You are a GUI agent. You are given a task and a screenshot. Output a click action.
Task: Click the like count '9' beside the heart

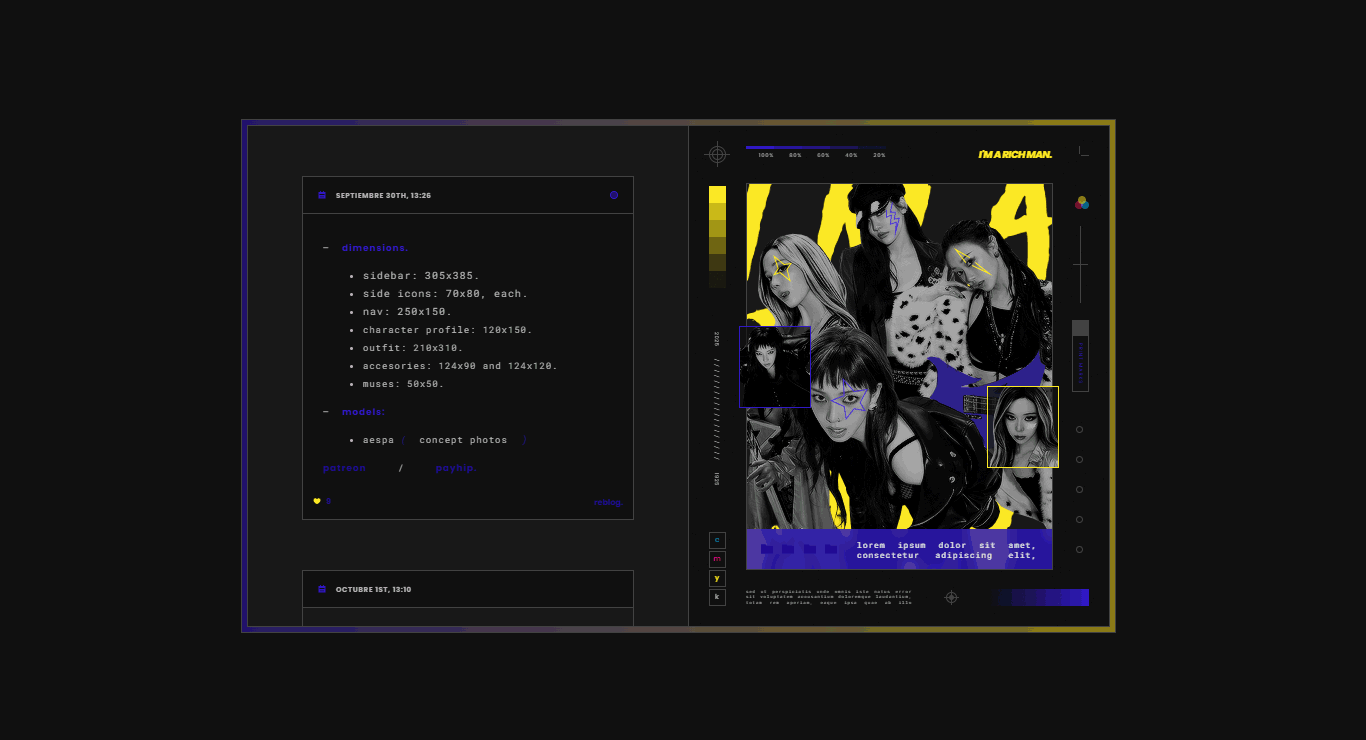[328, 502]
